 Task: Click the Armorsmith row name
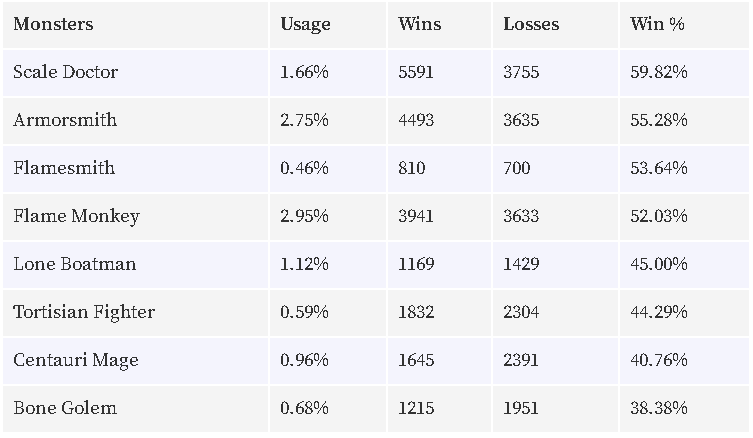click(x=65, y=120)
